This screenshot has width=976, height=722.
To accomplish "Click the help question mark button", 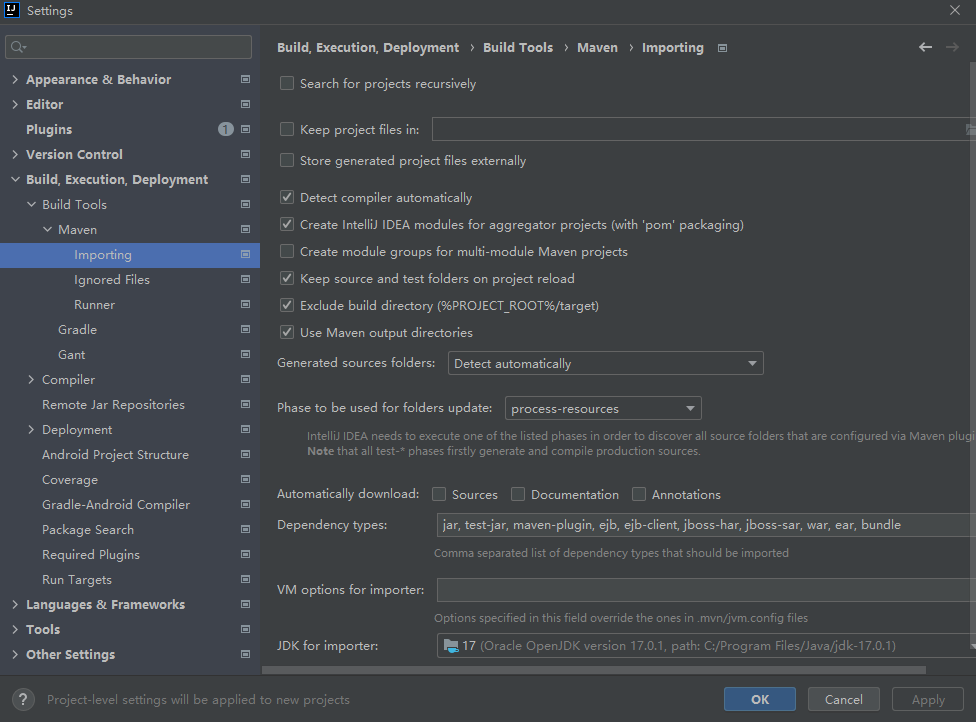I will [x=23, y=699].
